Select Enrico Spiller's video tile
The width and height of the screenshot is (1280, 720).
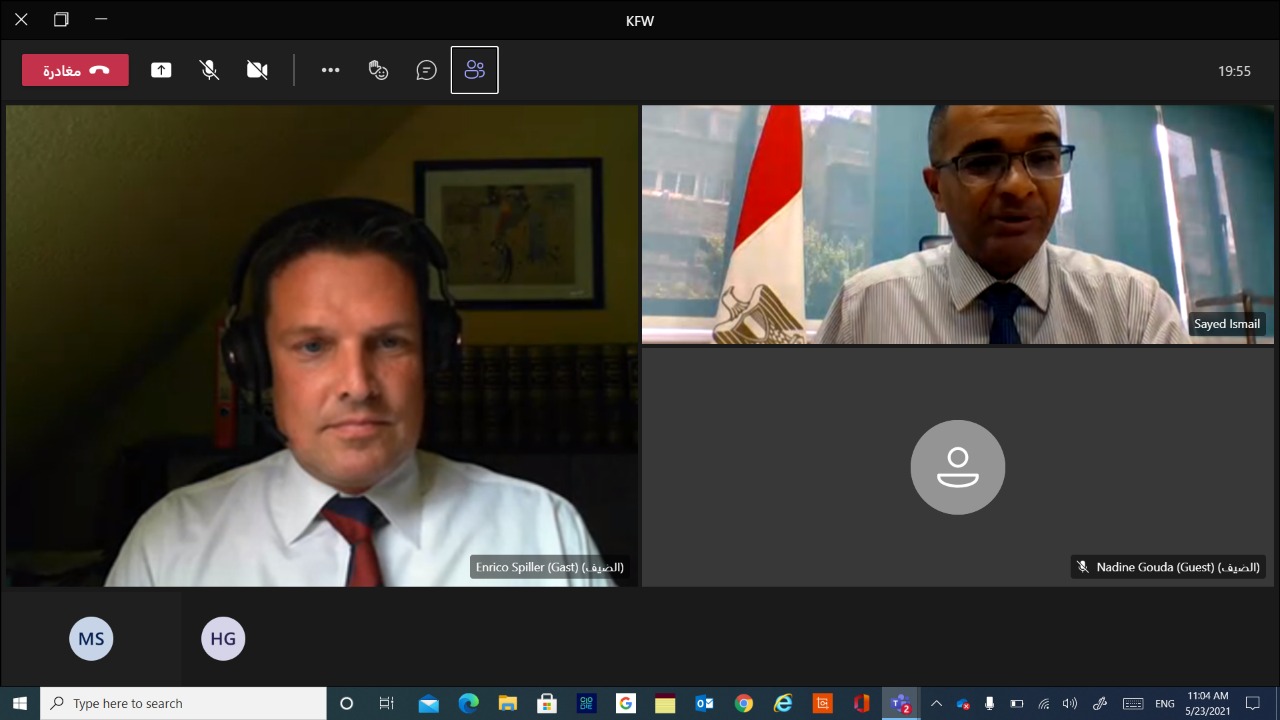[321, 345]
